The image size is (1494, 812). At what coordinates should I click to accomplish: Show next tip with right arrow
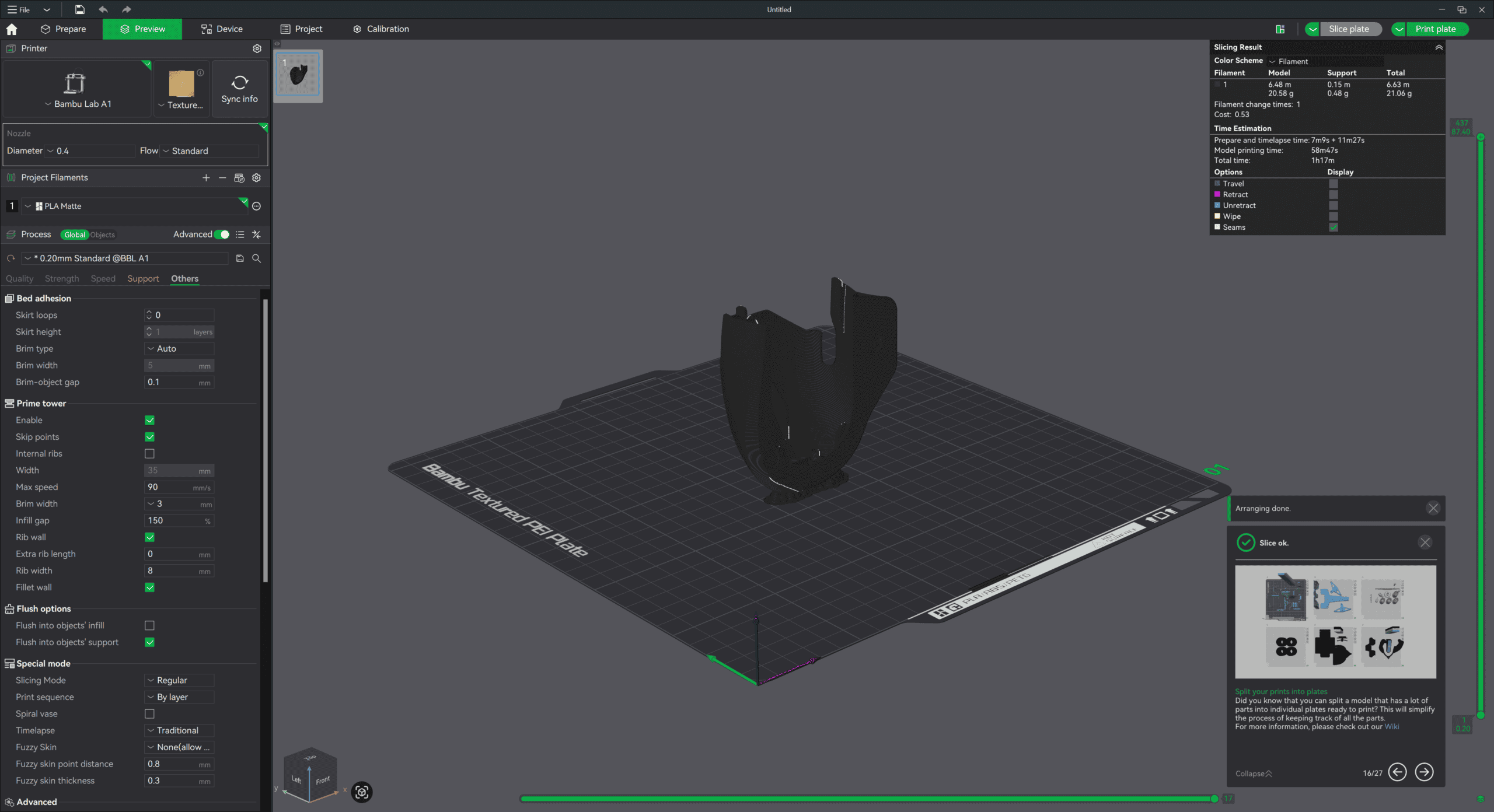point(1424,772)
